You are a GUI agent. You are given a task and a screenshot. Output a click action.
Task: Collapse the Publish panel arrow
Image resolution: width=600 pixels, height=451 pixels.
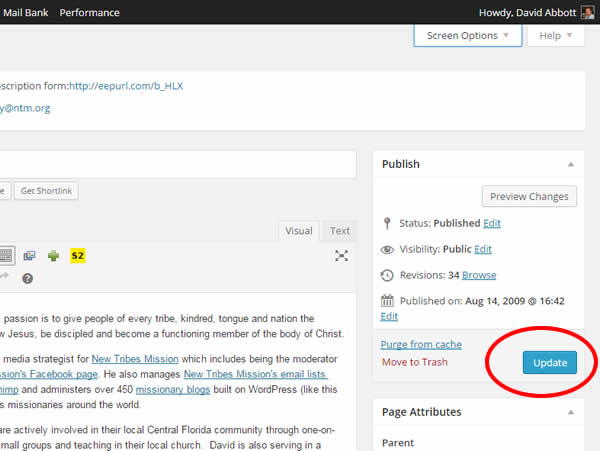click(571, 164)
